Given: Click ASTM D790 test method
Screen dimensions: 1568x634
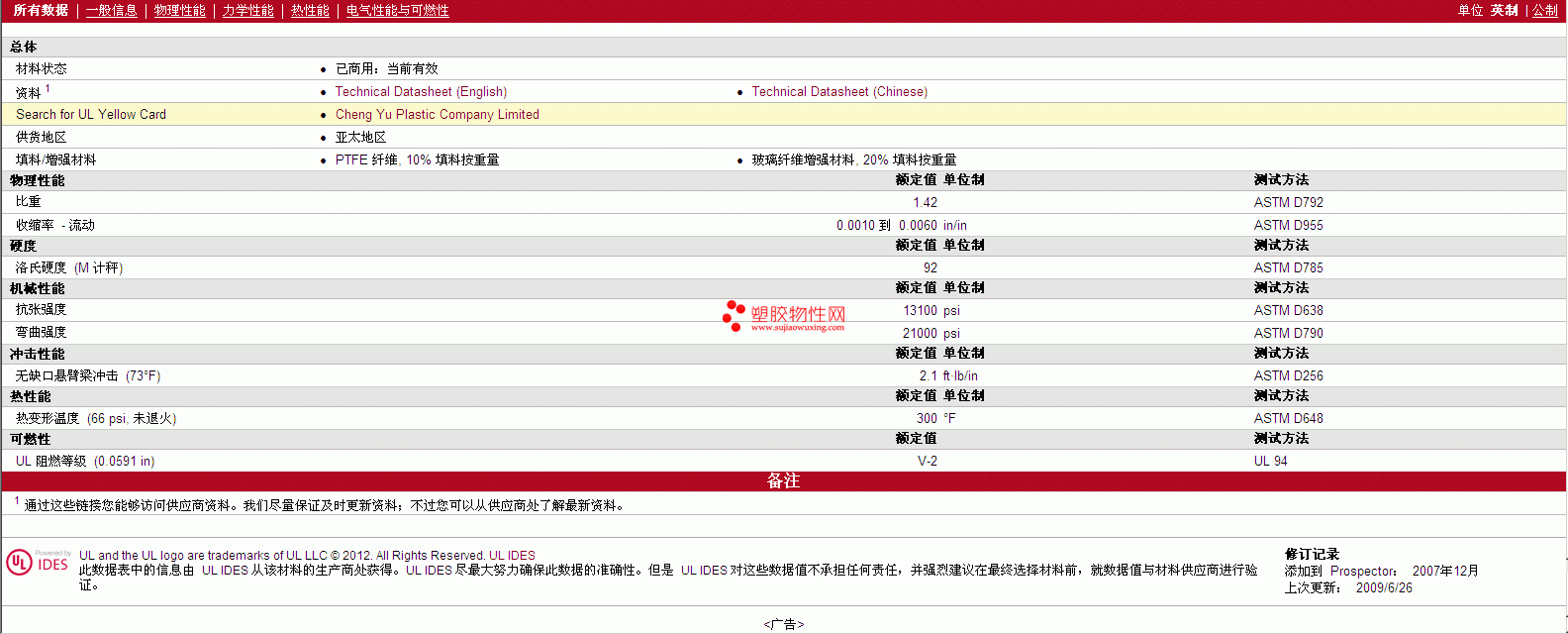Looking at the screenshot, I should tap(1288, 333).
